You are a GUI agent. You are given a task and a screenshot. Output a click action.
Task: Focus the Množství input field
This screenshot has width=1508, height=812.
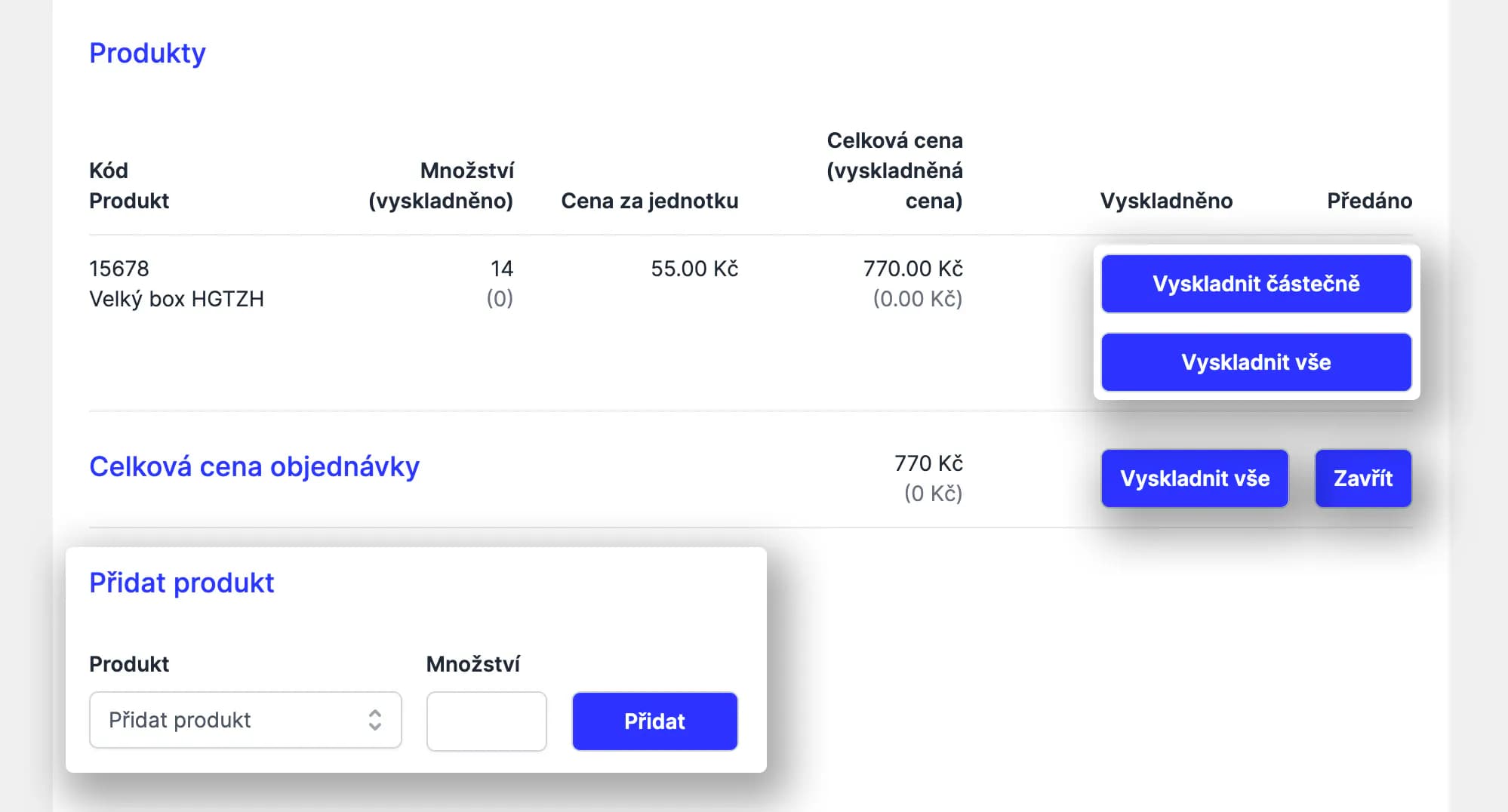(486, 721)
